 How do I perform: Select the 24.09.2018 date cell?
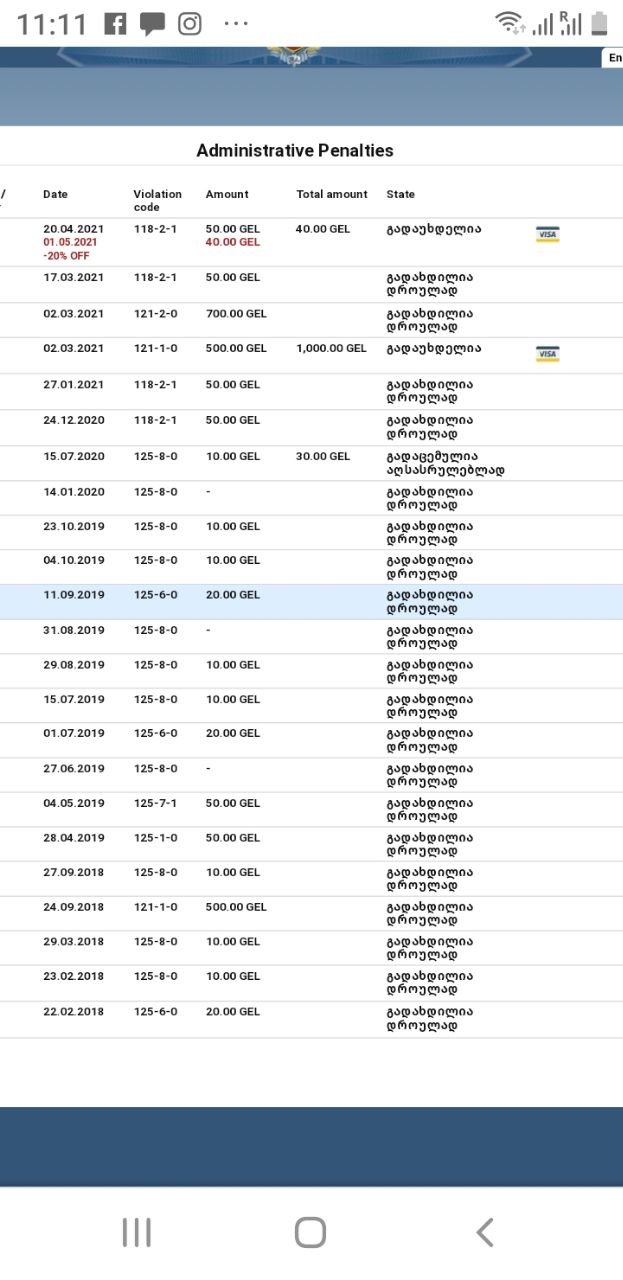73,907
